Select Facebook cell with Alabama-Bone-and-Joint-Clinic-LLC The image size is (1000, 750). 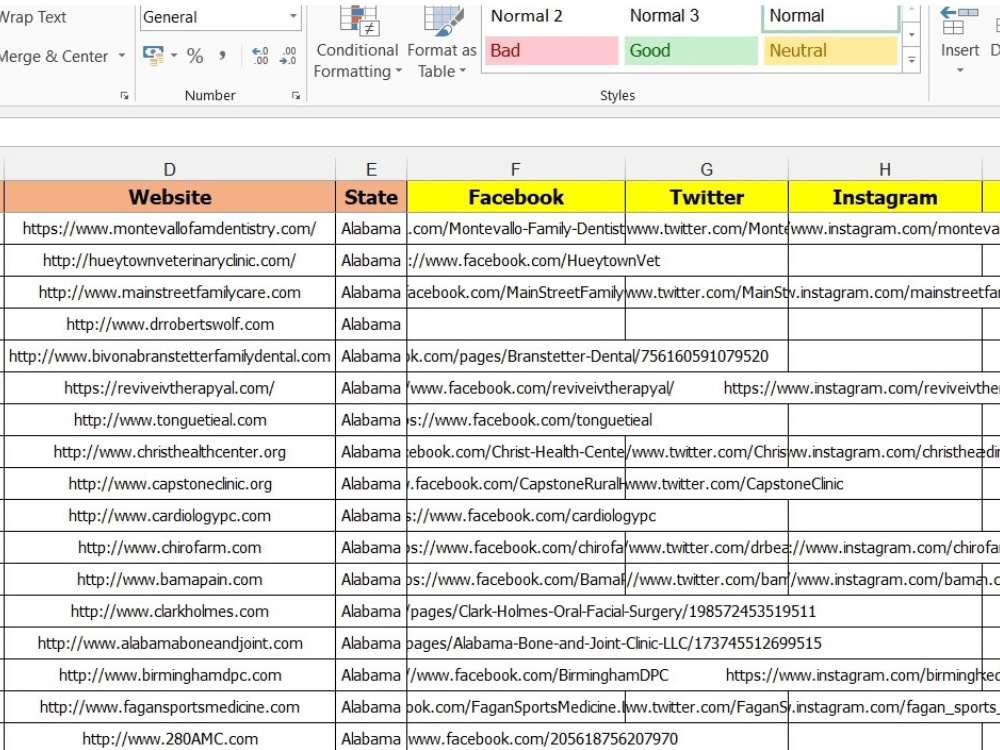point(516,643)
